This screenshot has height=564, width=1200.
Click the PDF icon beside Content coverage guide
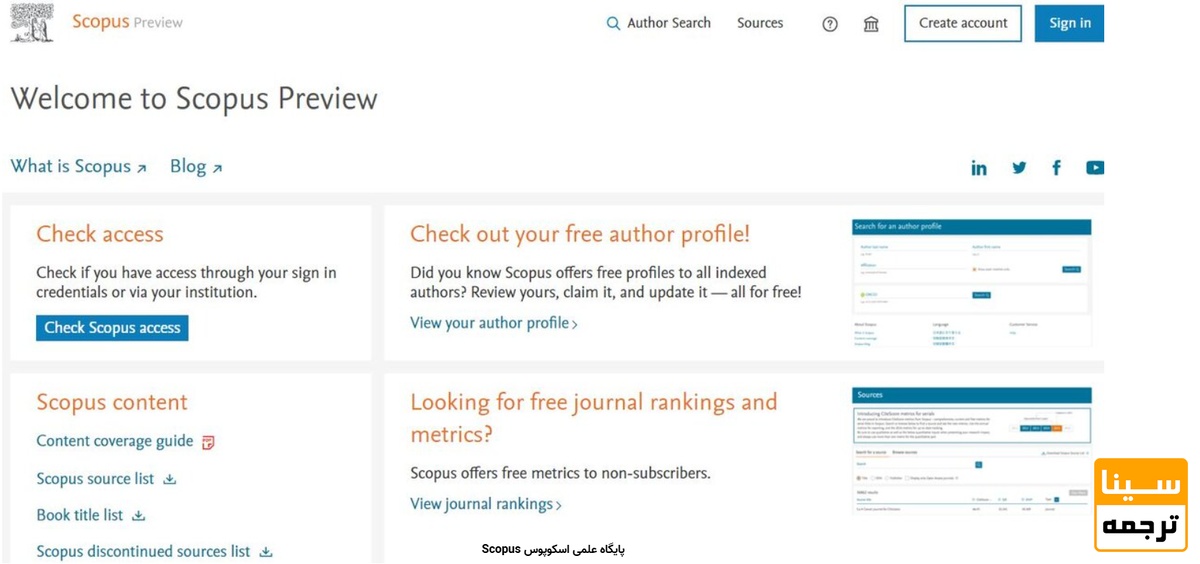tap(208, 442)
